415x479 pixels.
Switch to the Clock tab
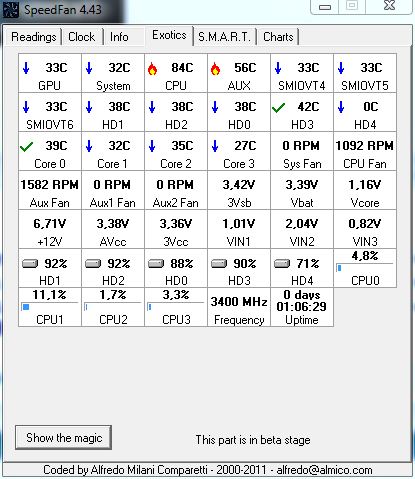(x=82, y=37)
